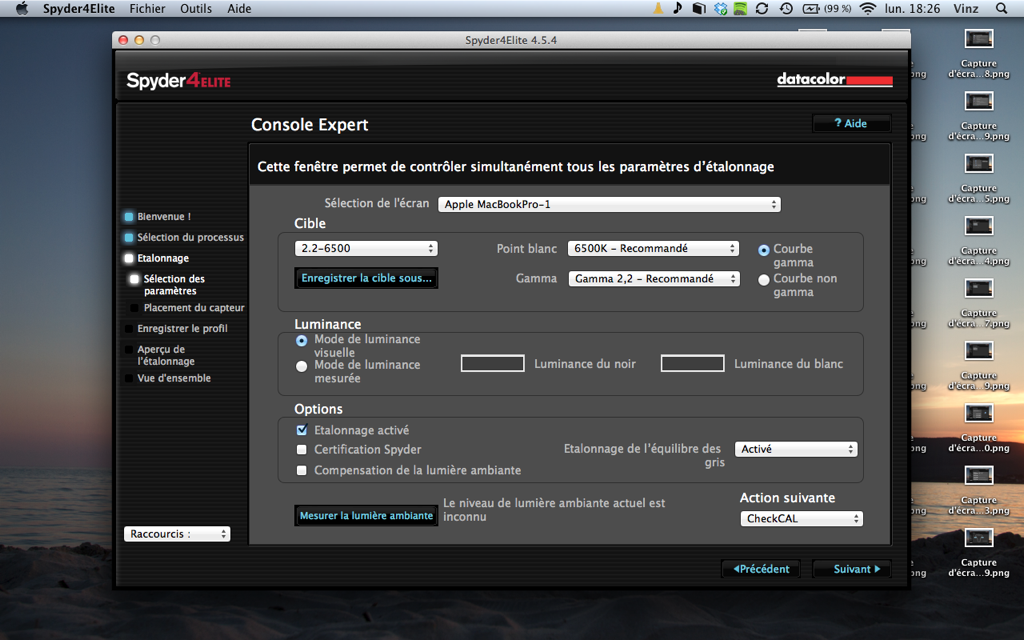Click the VLC cone menu bar icon
Image resolution: width=1024 pixels, height=640 pixels.
(657, 9)
